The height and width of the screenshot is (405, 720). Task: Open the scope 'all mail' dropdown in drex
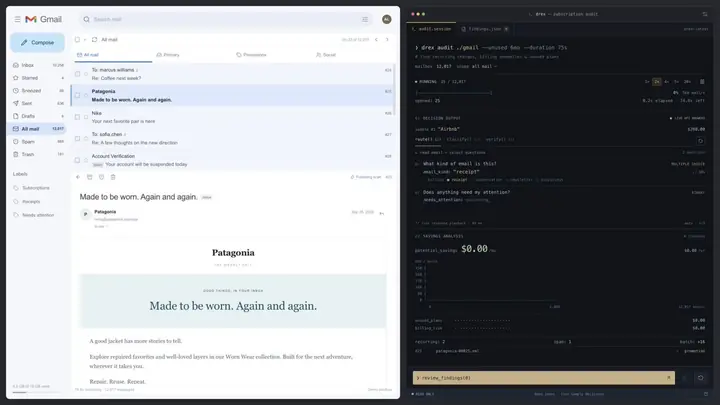(484, 66)
